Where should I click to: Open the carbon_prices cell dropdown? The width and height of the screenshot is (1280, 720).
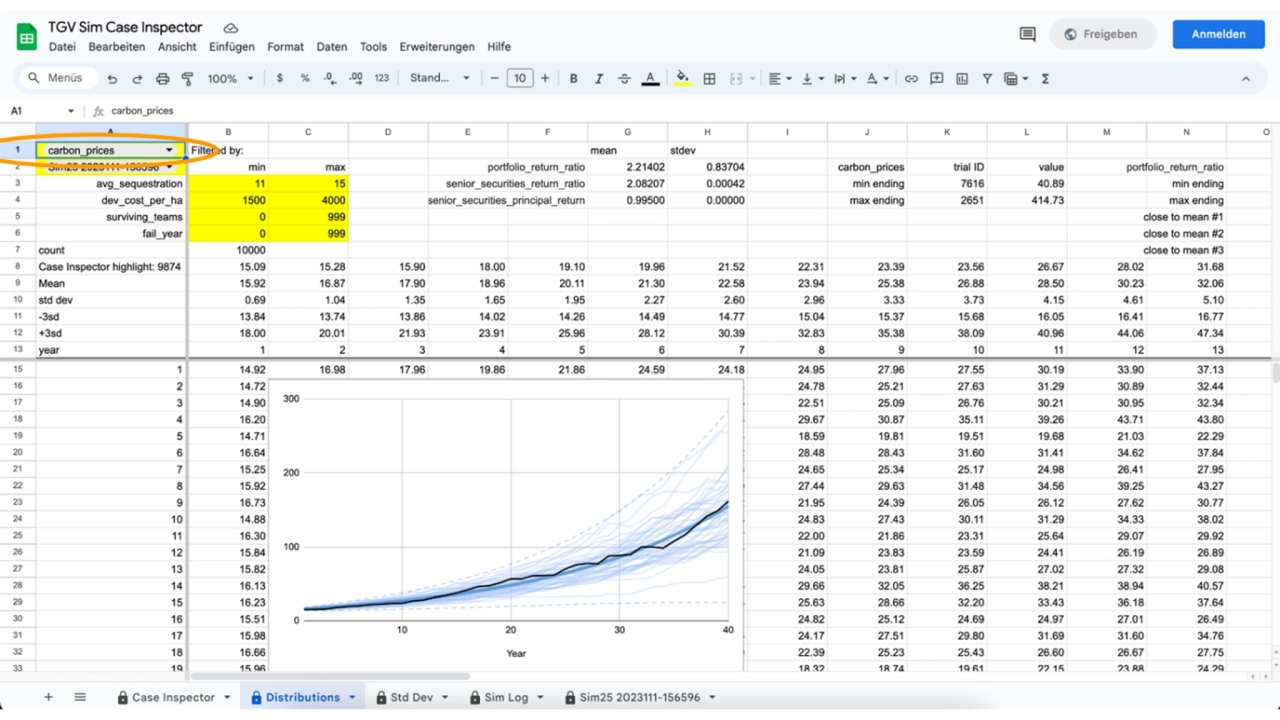[x=169, y=150]
